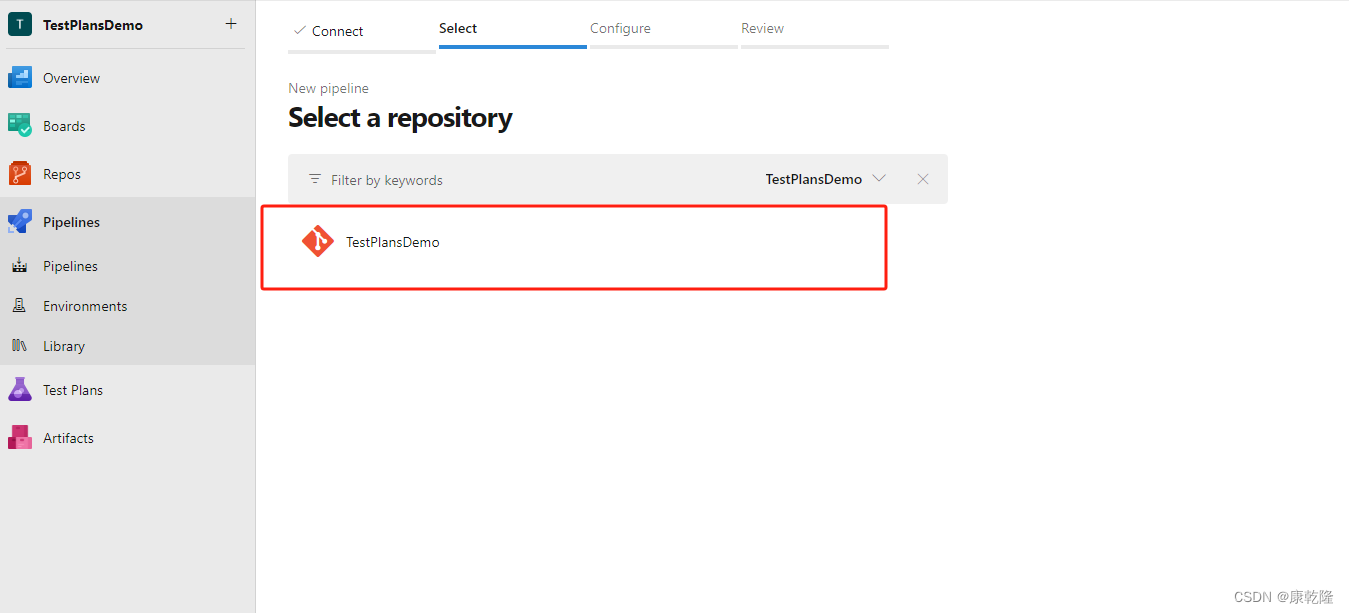Click the filter lines icon

click(x=315, y=179)
